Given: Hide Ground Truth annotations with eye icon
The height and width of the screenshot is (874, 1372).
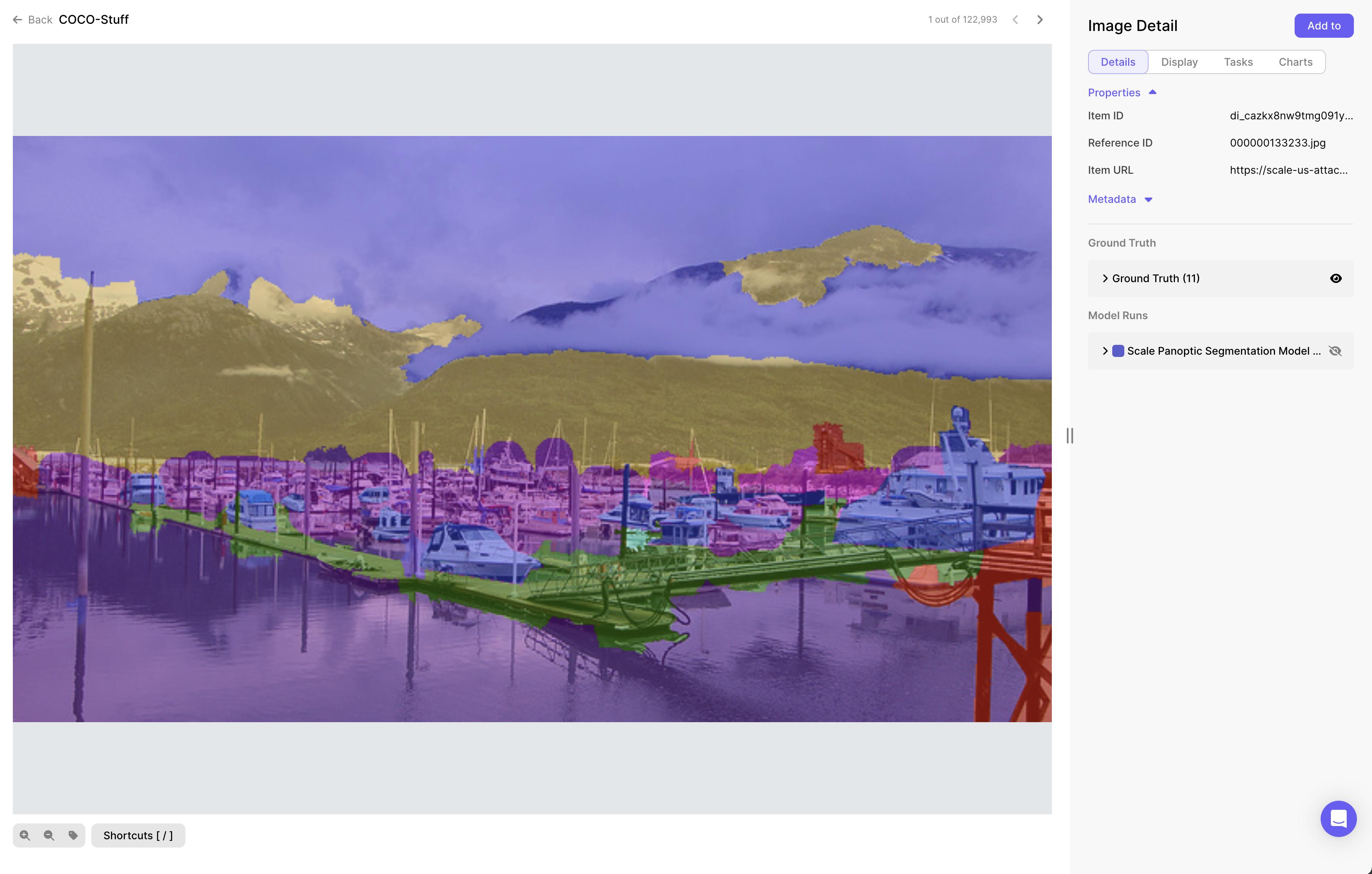Looking at the screenshot, I should tap(1335, 278).
